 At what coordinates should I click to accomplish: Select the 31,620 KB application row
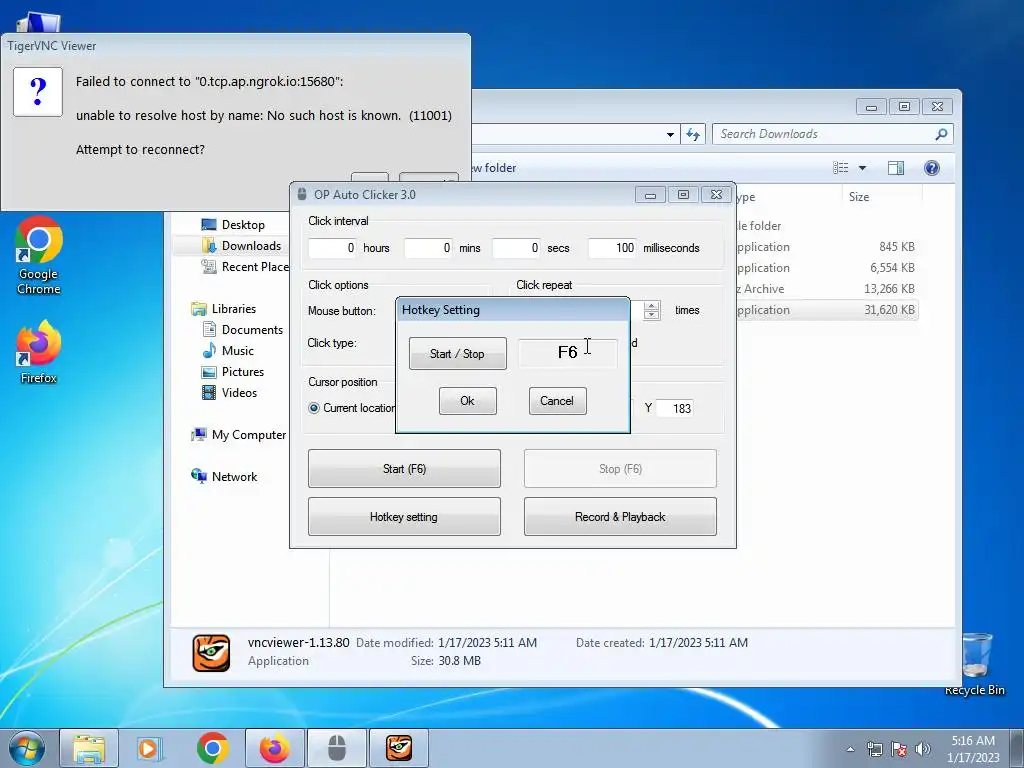[827, 310]
